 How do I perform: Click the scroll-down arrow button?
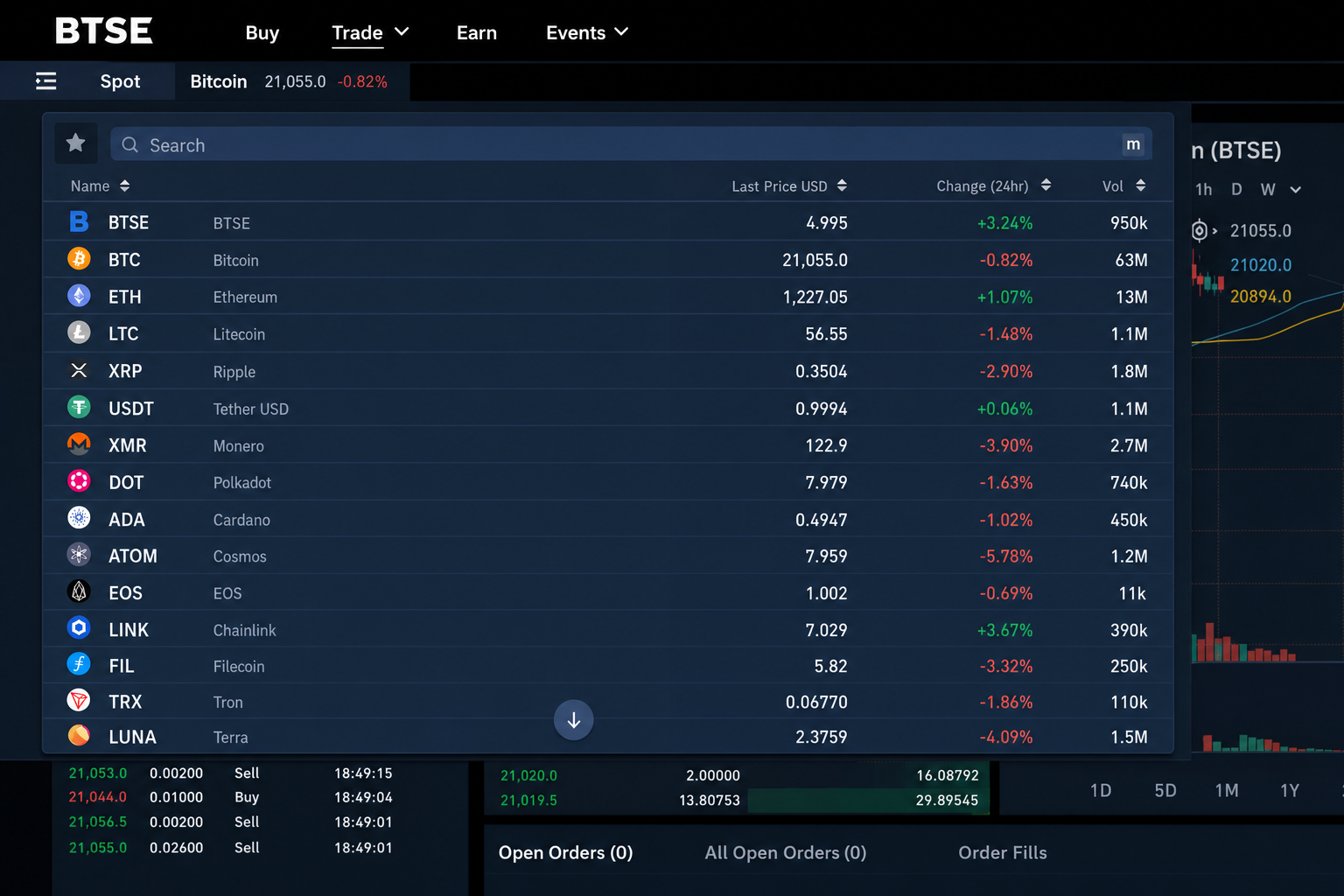tap(574, 720)
